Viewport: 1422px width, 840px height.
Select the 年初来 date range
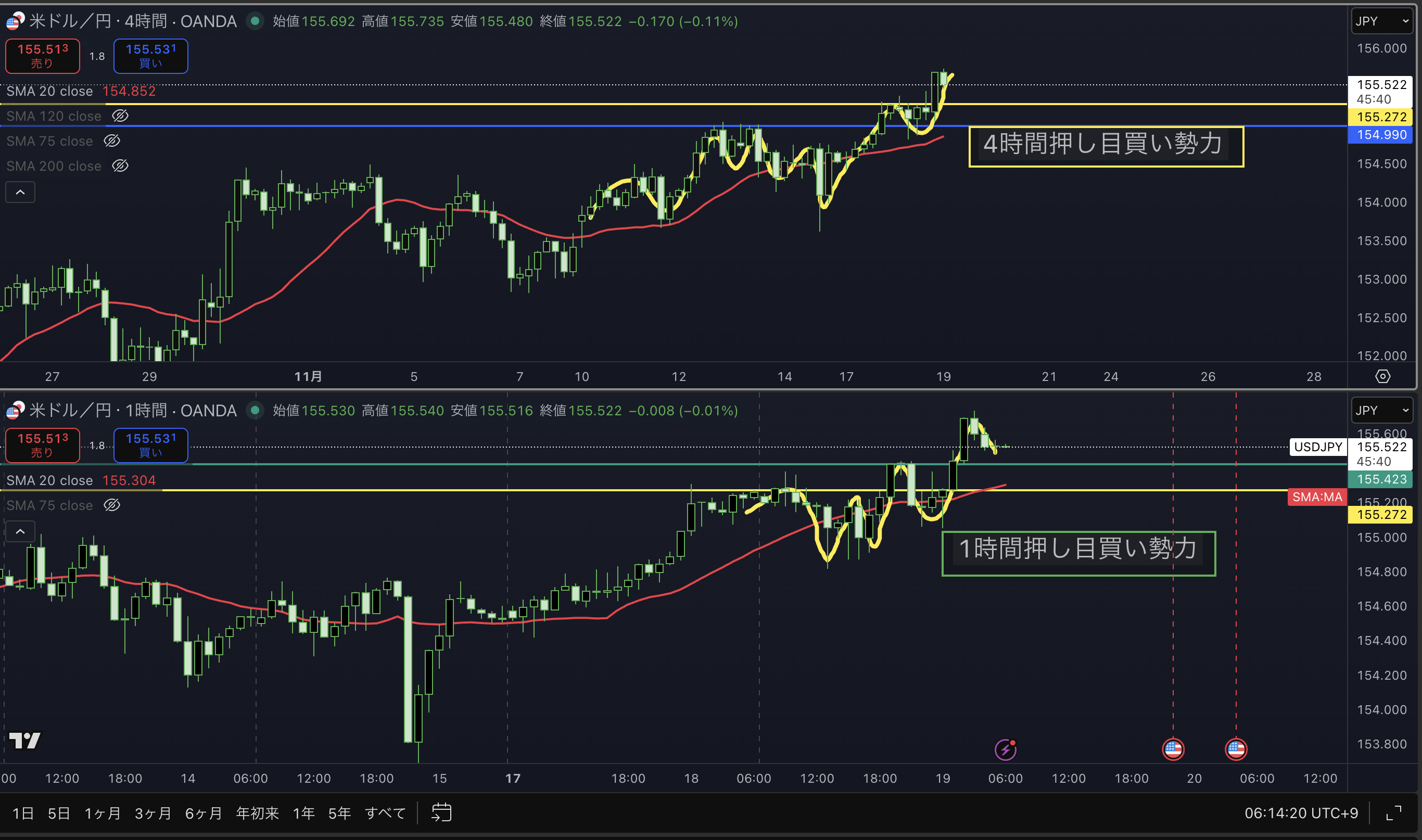257,813
